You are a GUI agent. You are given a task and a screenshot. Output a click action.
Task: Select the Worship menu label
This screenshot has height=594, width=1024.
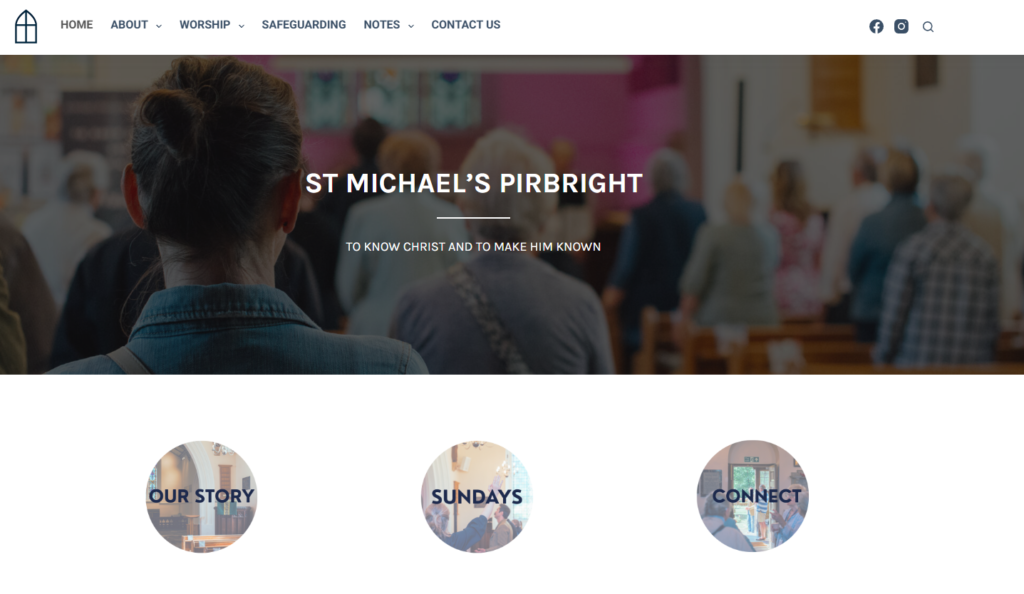pyautogui.click(x=204, y=25)
